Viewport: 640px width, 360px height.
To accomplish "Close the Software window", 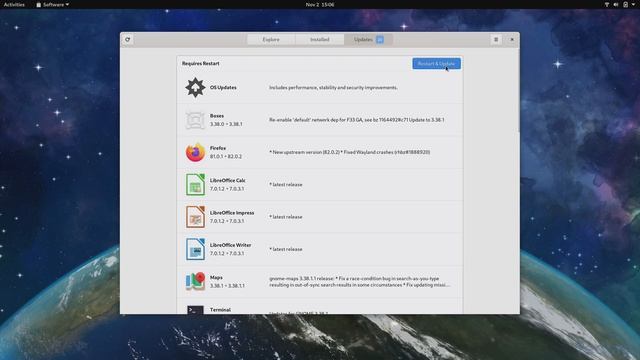I will (512, 40).
